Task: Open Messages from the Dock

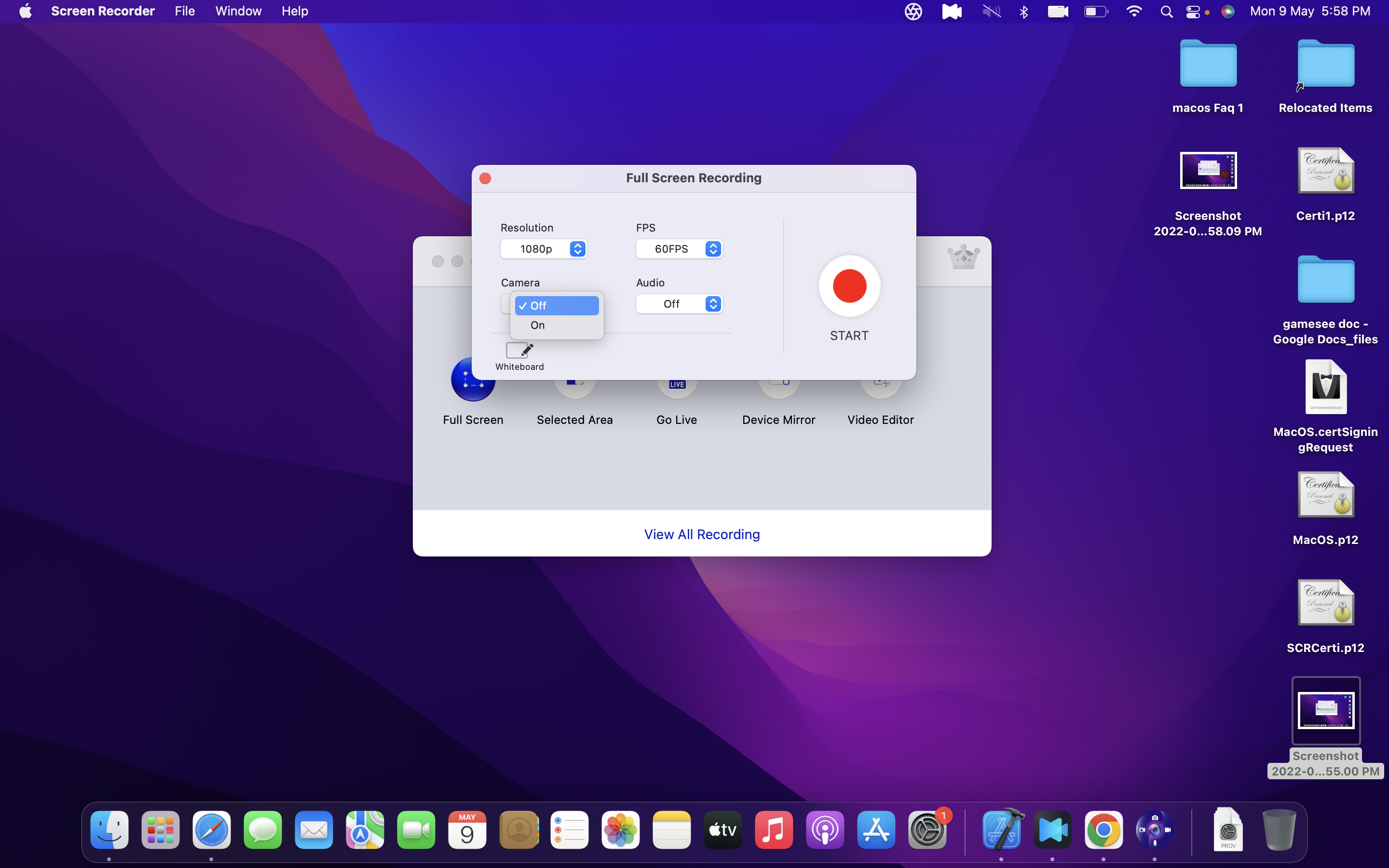Action: pyautogui.click(x=262, y=829)
